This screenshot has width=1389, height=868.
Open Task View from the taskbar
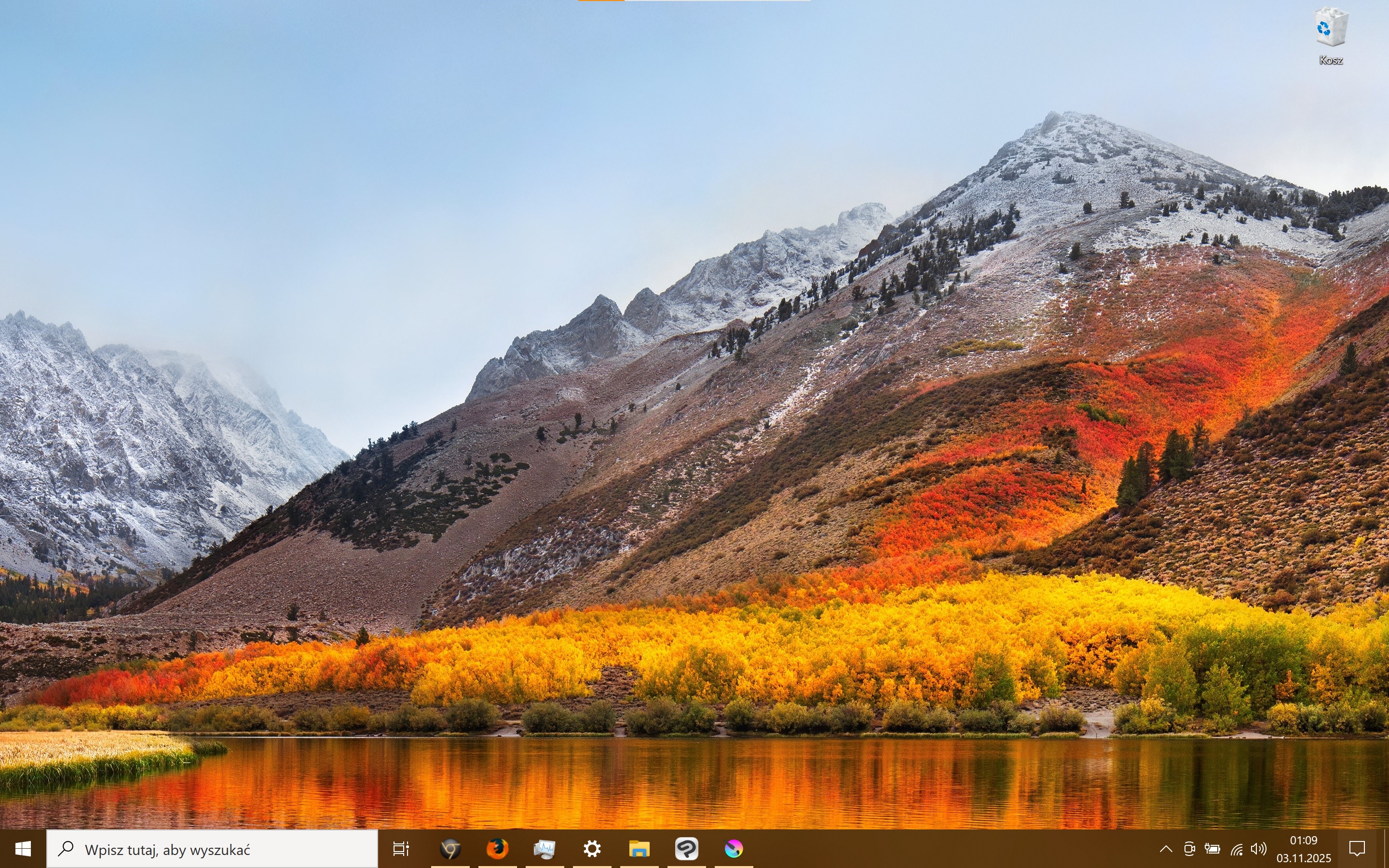[x=401, y=849]
